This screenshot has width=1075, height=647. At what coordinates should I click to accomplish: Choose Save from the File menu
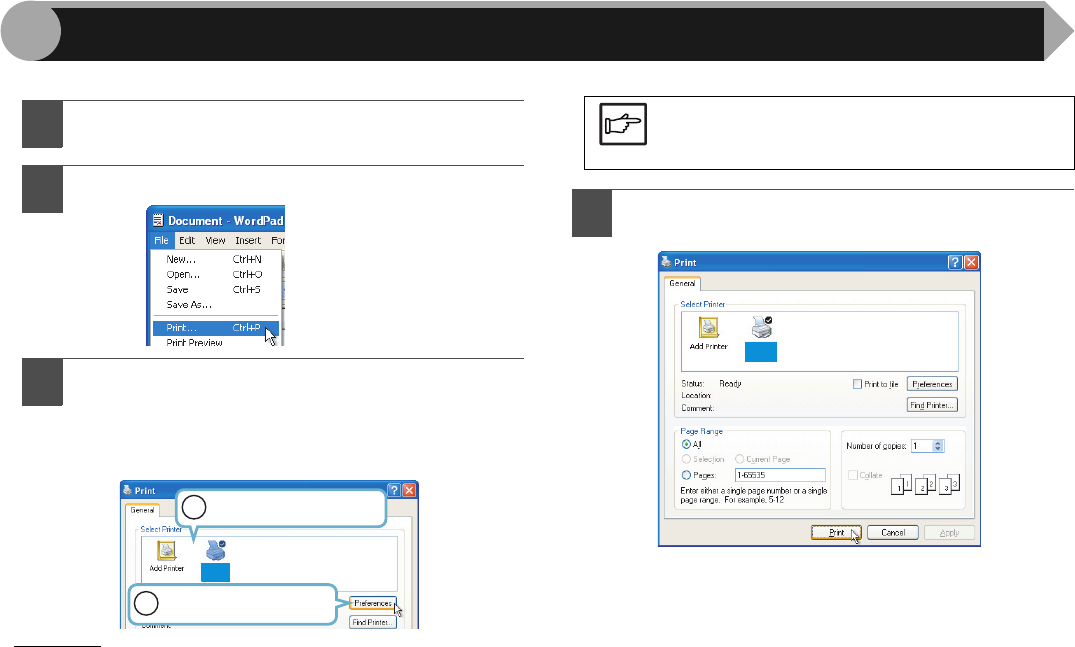[215, 290]
